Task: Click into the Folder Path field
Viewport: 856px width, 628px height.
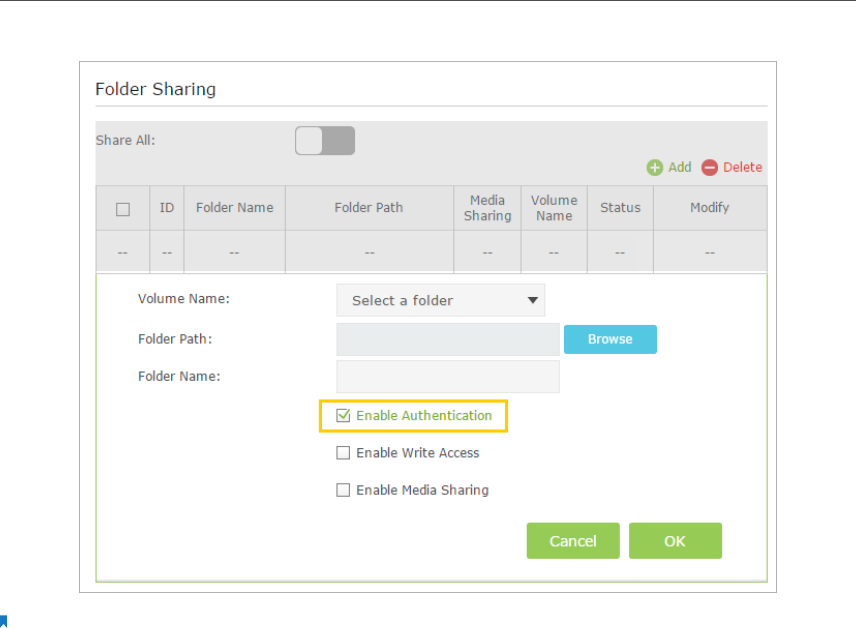Action: tap(448, 339)
